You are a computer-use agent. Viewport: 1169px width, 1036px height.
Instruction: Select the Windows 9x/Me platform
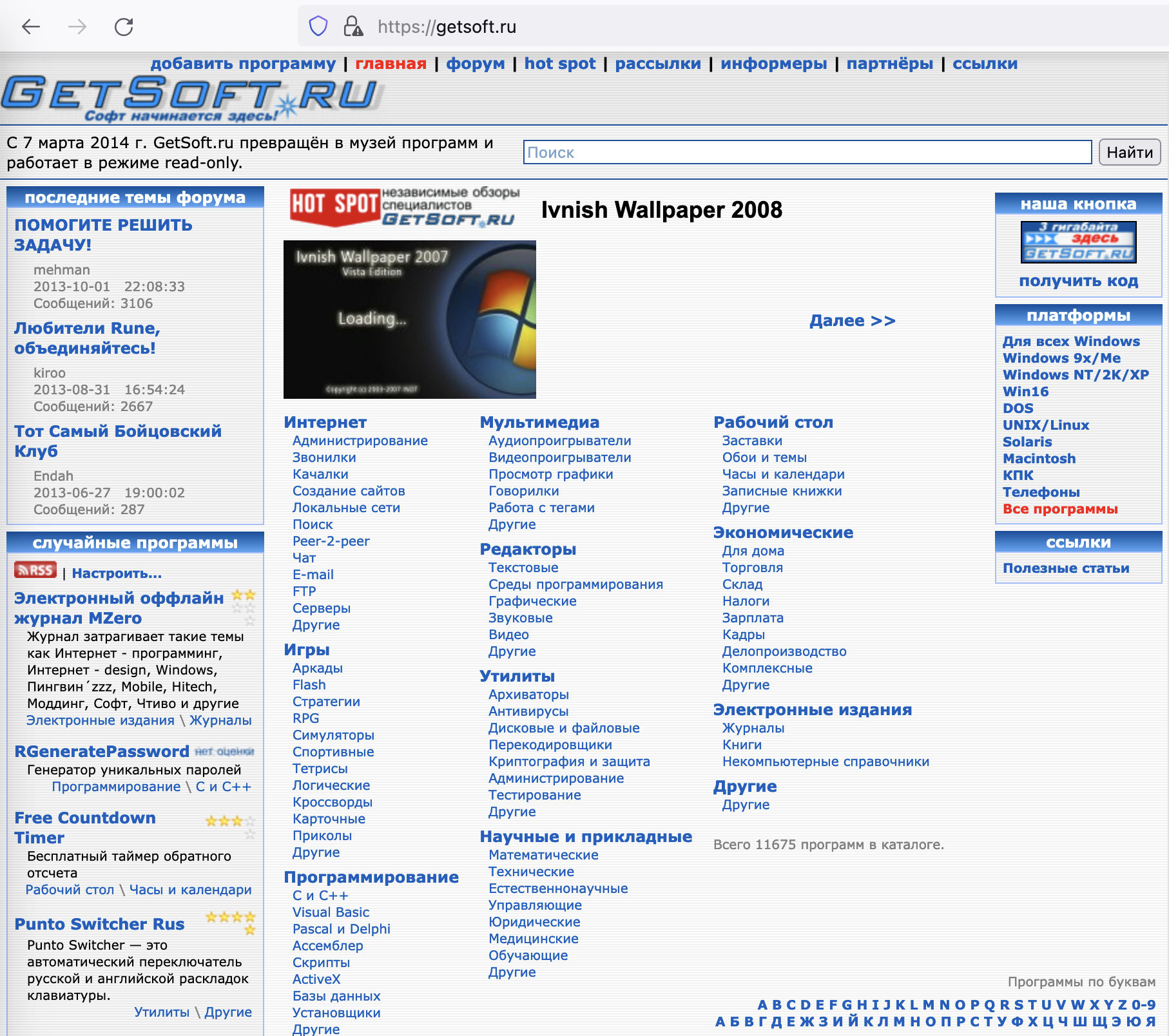[x=1061, y=358]
